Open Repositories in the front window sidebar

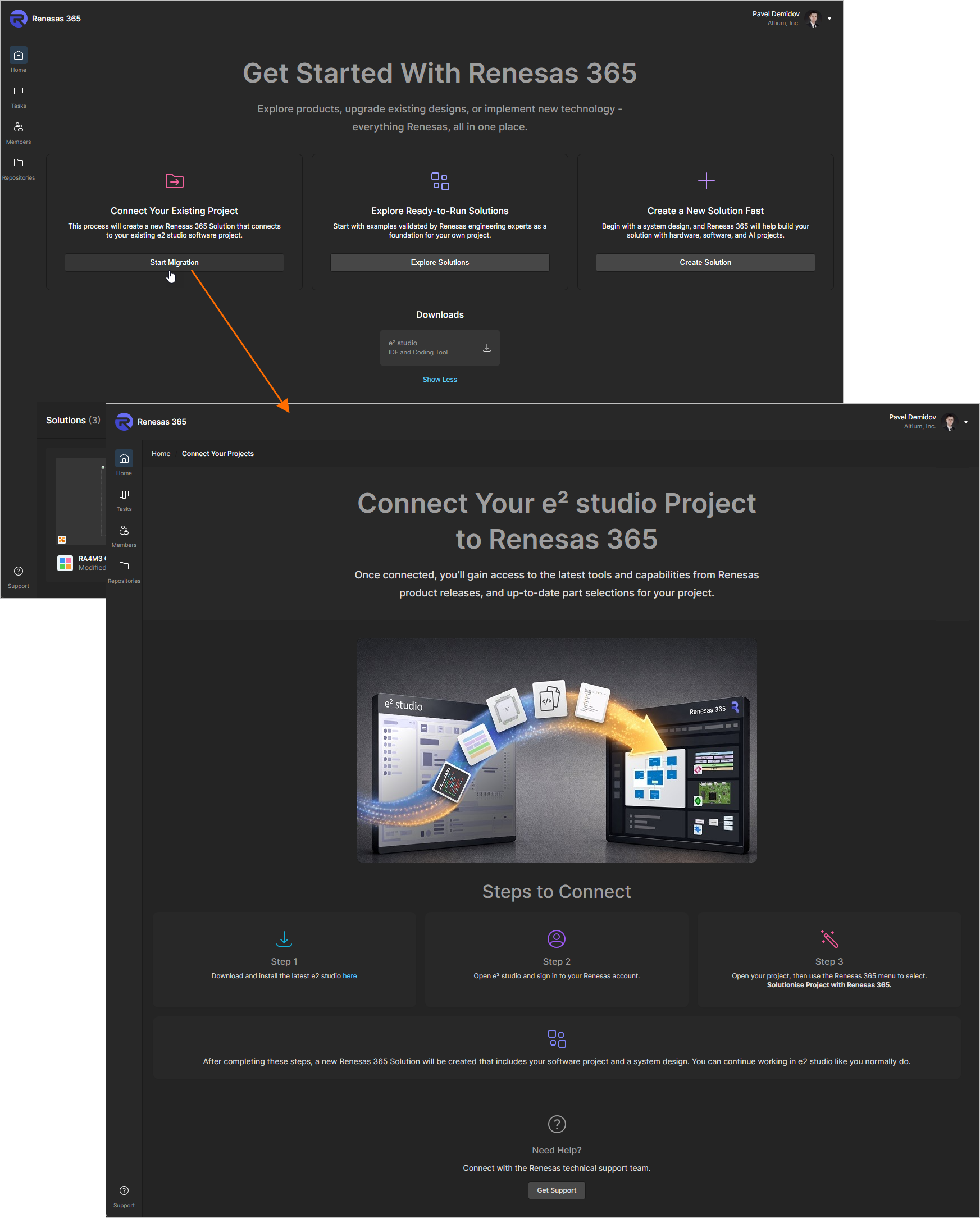(124, 572)
